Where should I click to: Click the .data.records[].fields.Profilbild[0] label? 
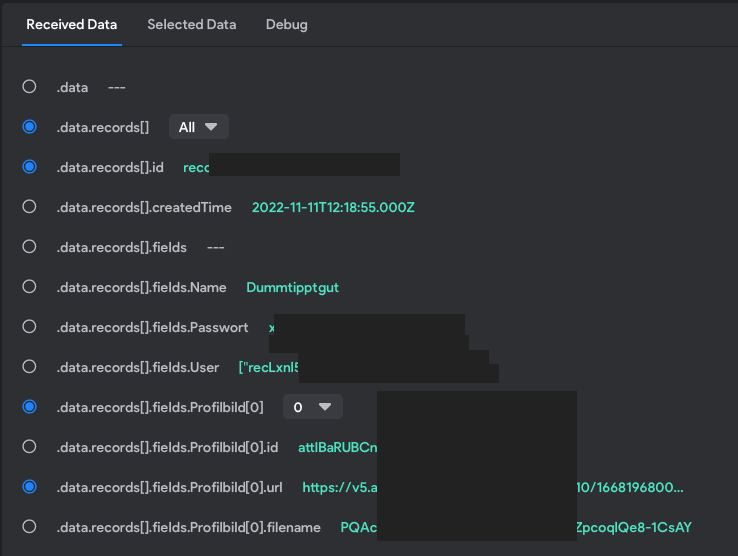tap(160, 408)
